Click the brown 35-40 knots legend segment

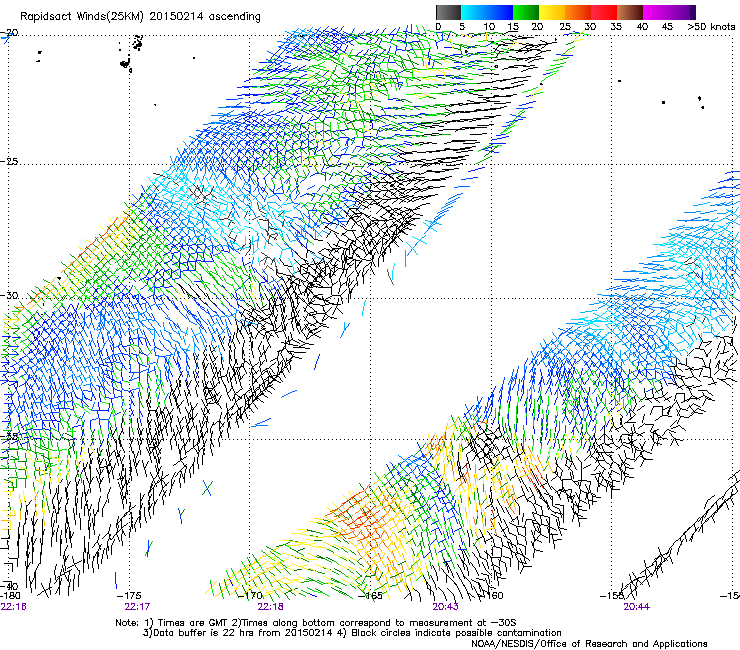click(x=630, y=12)
